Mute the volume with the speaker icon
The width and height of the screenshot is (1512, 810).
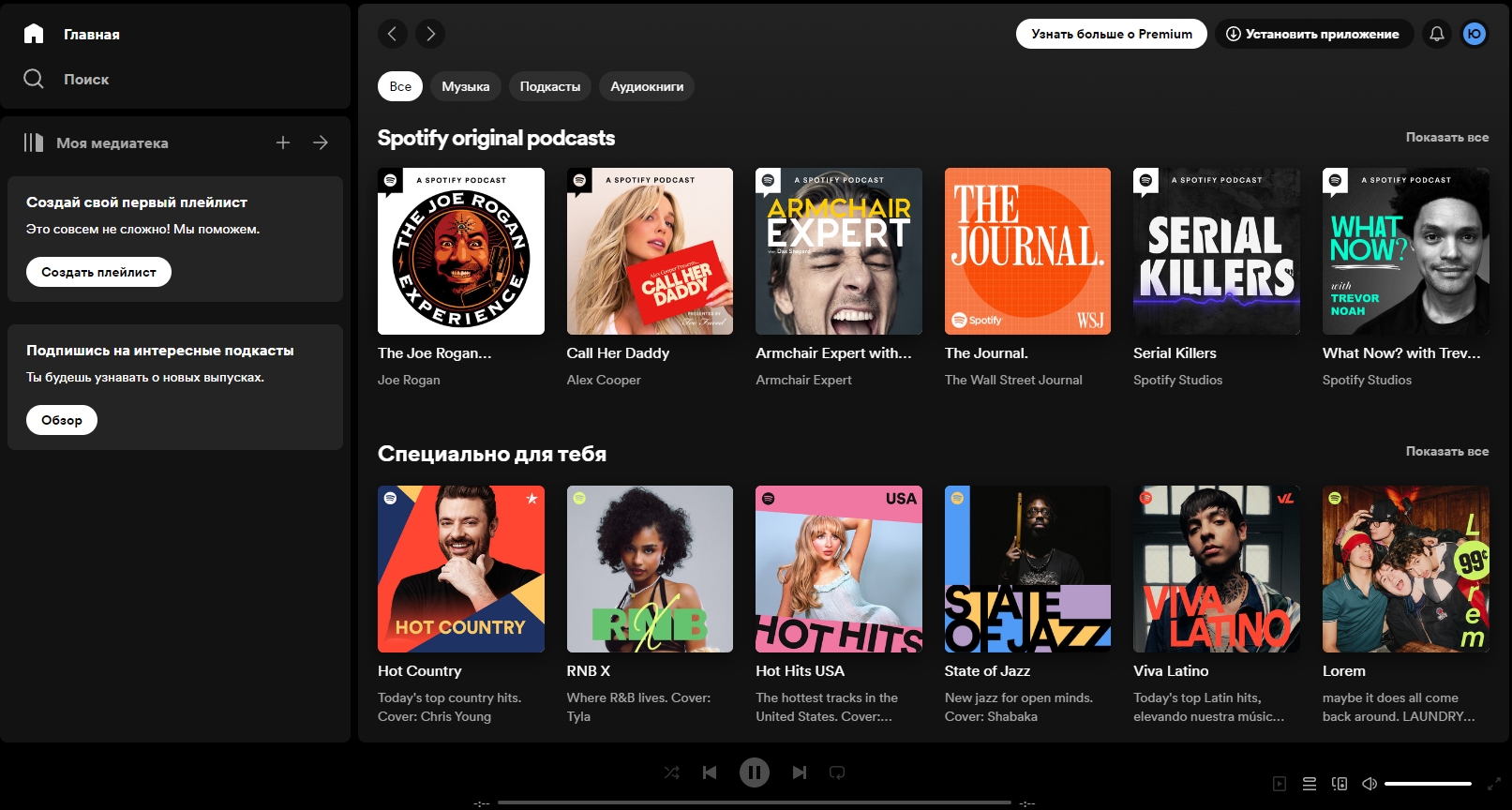(1370, 784)
